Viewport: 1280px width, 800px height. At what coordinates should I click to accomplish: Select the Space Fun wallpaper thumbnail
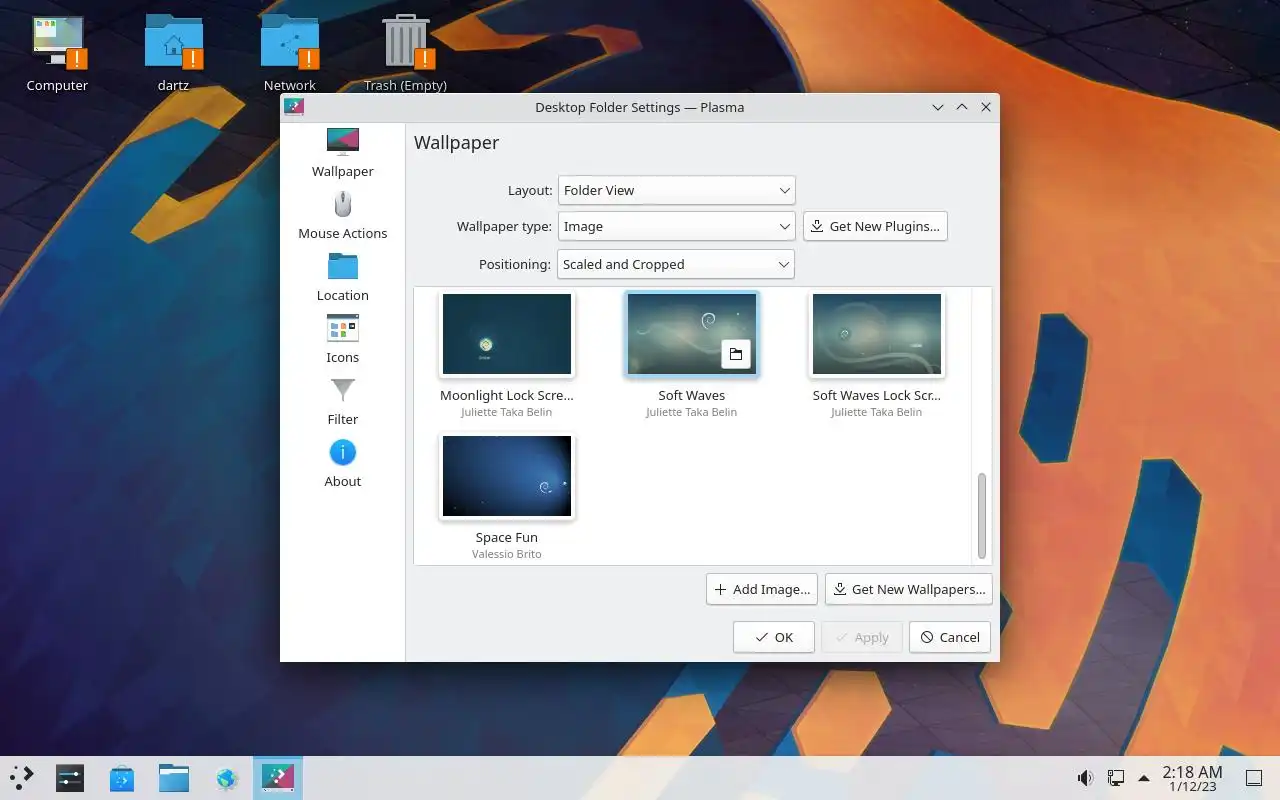click(507, 476)
